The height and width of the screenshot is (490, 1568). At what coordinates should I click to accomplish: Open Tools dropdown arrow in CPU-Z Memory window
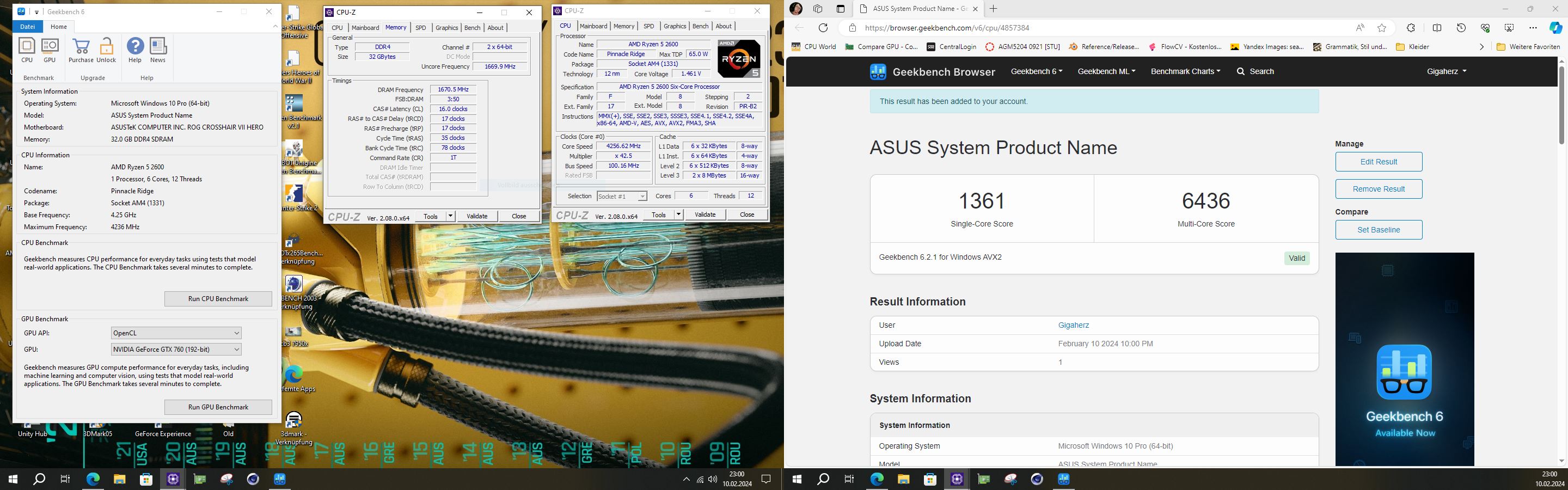point(450,216)
